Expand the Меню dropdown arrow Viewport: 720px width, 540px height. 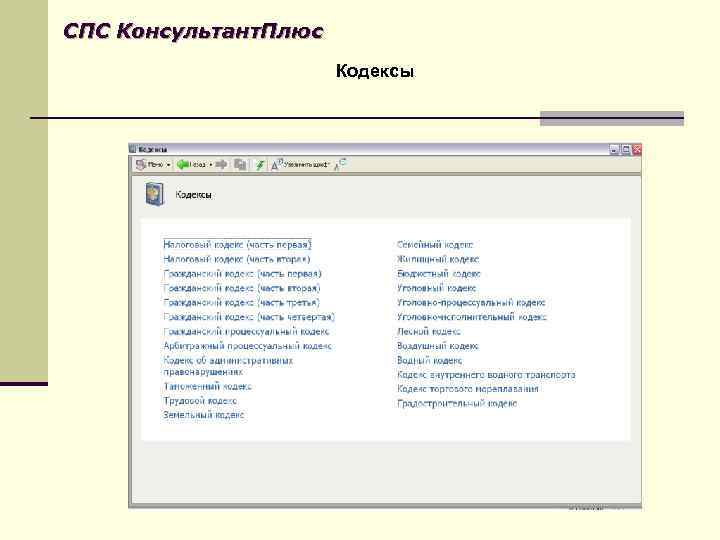pyautogui.click(x=169, y=165)
